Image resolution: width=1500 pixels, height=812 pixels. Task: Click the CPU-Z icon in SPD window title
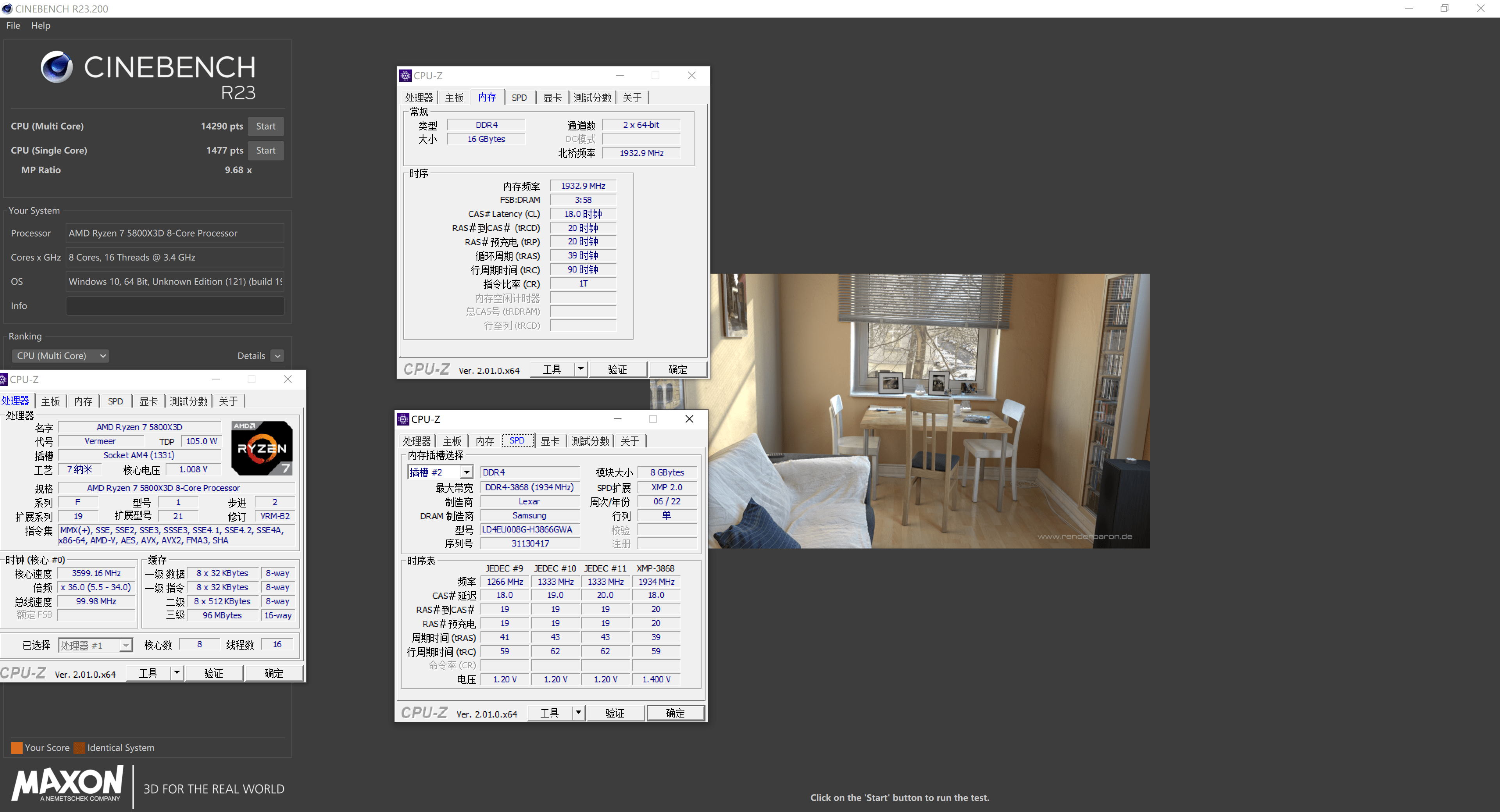tap(403, 419)
